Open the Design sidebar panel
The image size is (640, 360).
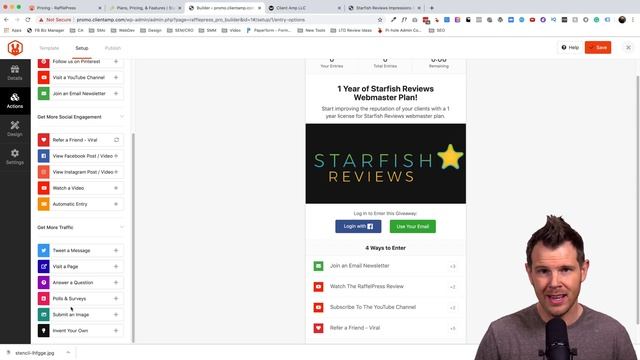click(x=15, y=129)
